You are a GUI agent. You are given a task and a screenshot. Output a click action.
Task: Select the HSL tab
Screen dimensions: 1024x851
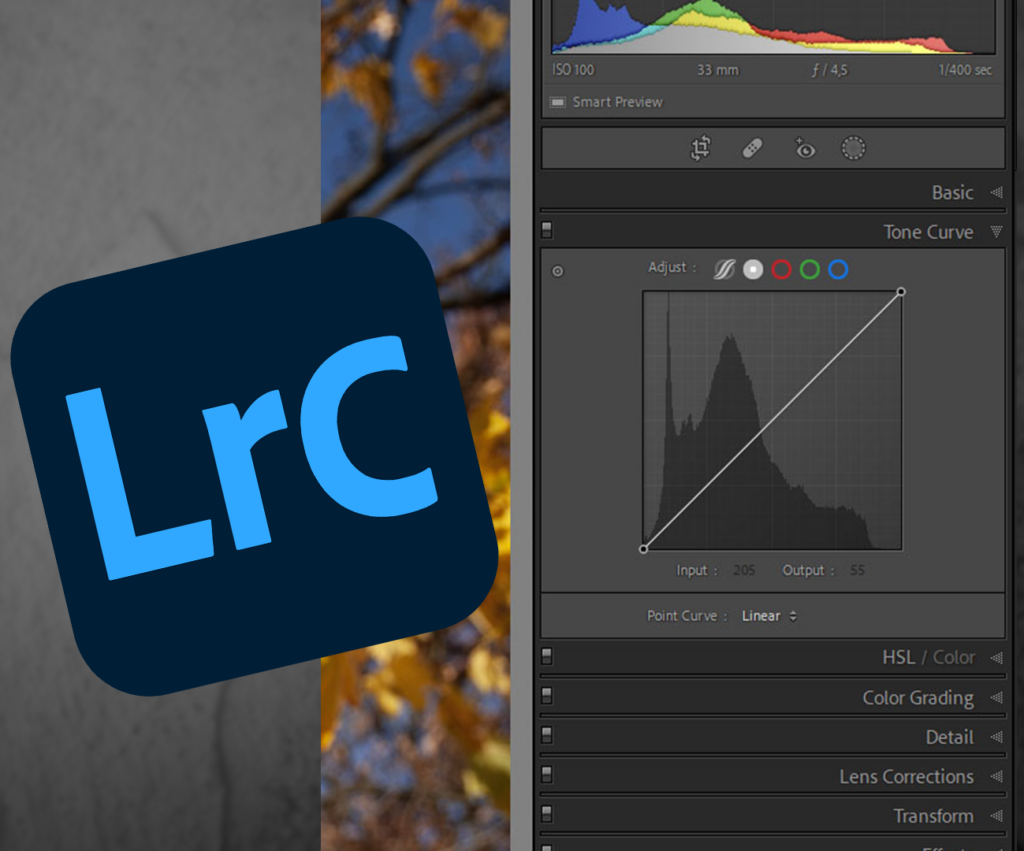[897, 657]
